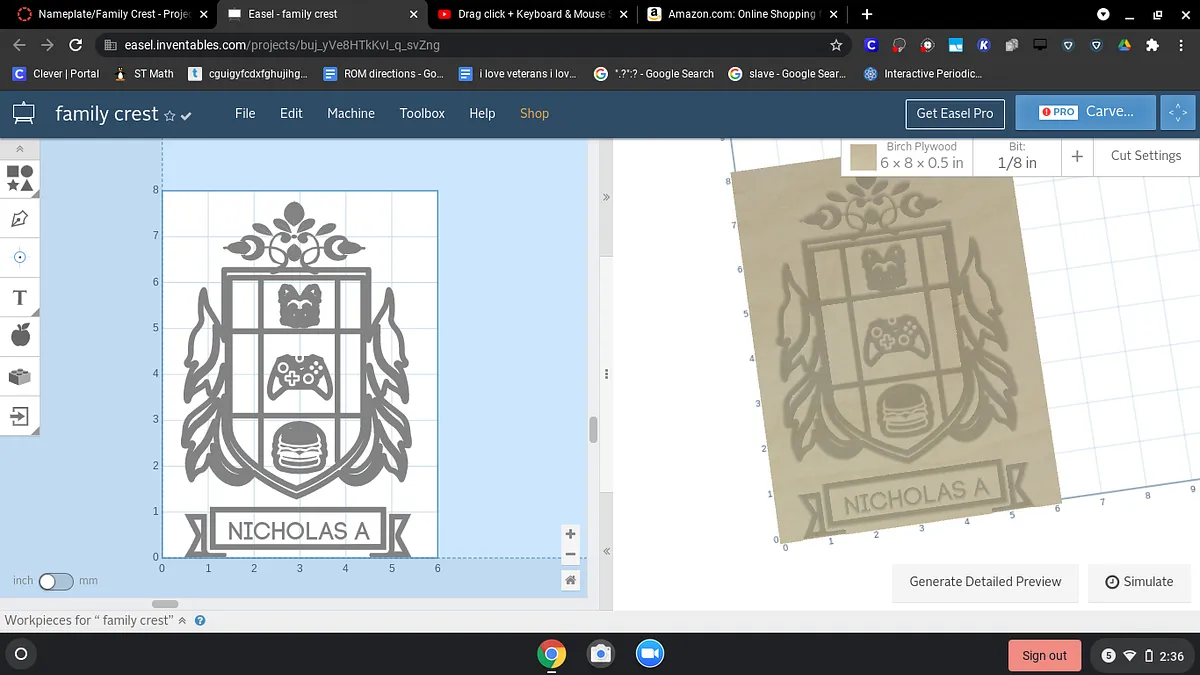1200x675 pixels.
Task: Reload the page
Action: 75,45
